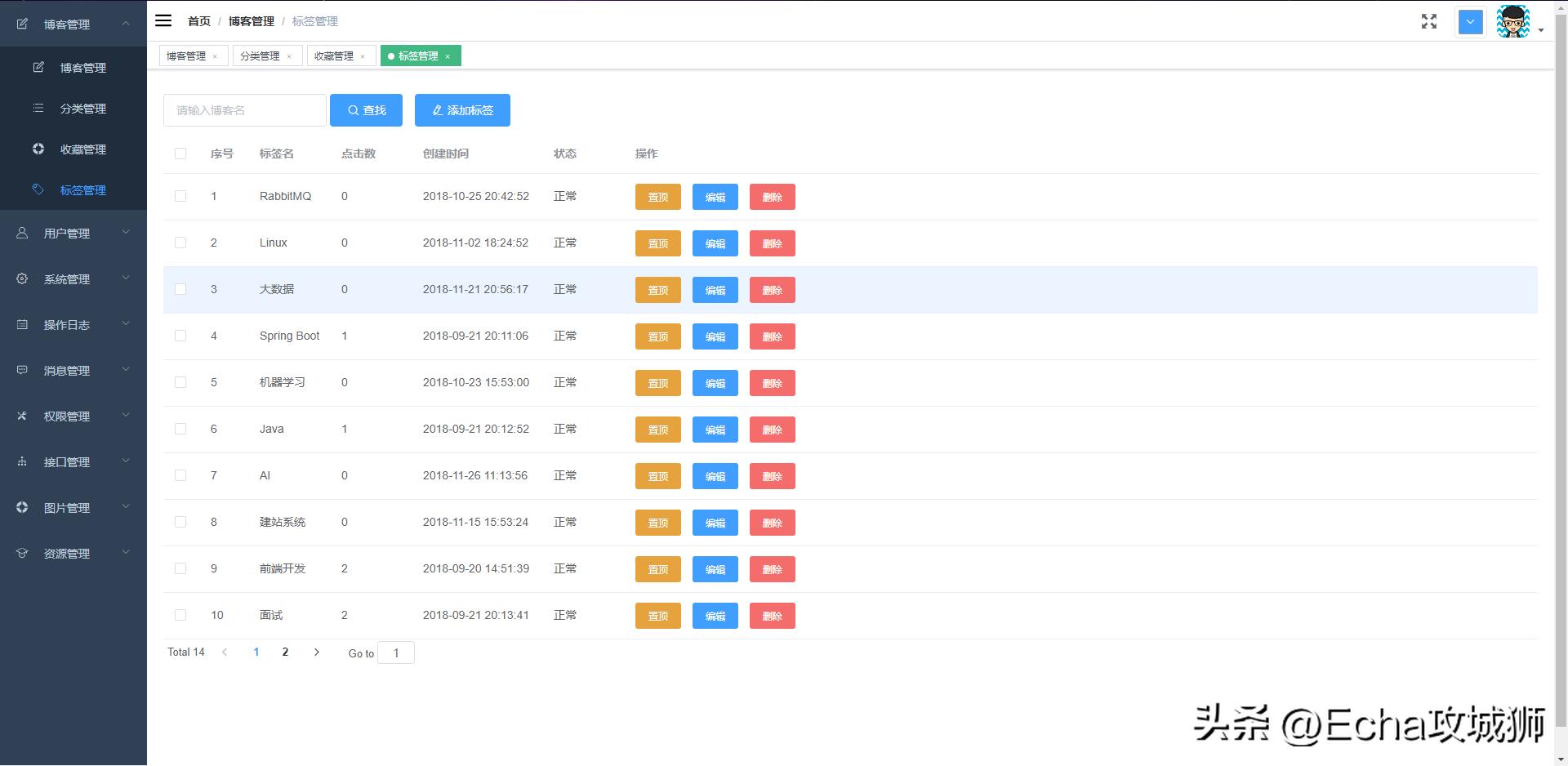Click the tag name search input field
The image size is (1568, 766).
coord(244,110)
